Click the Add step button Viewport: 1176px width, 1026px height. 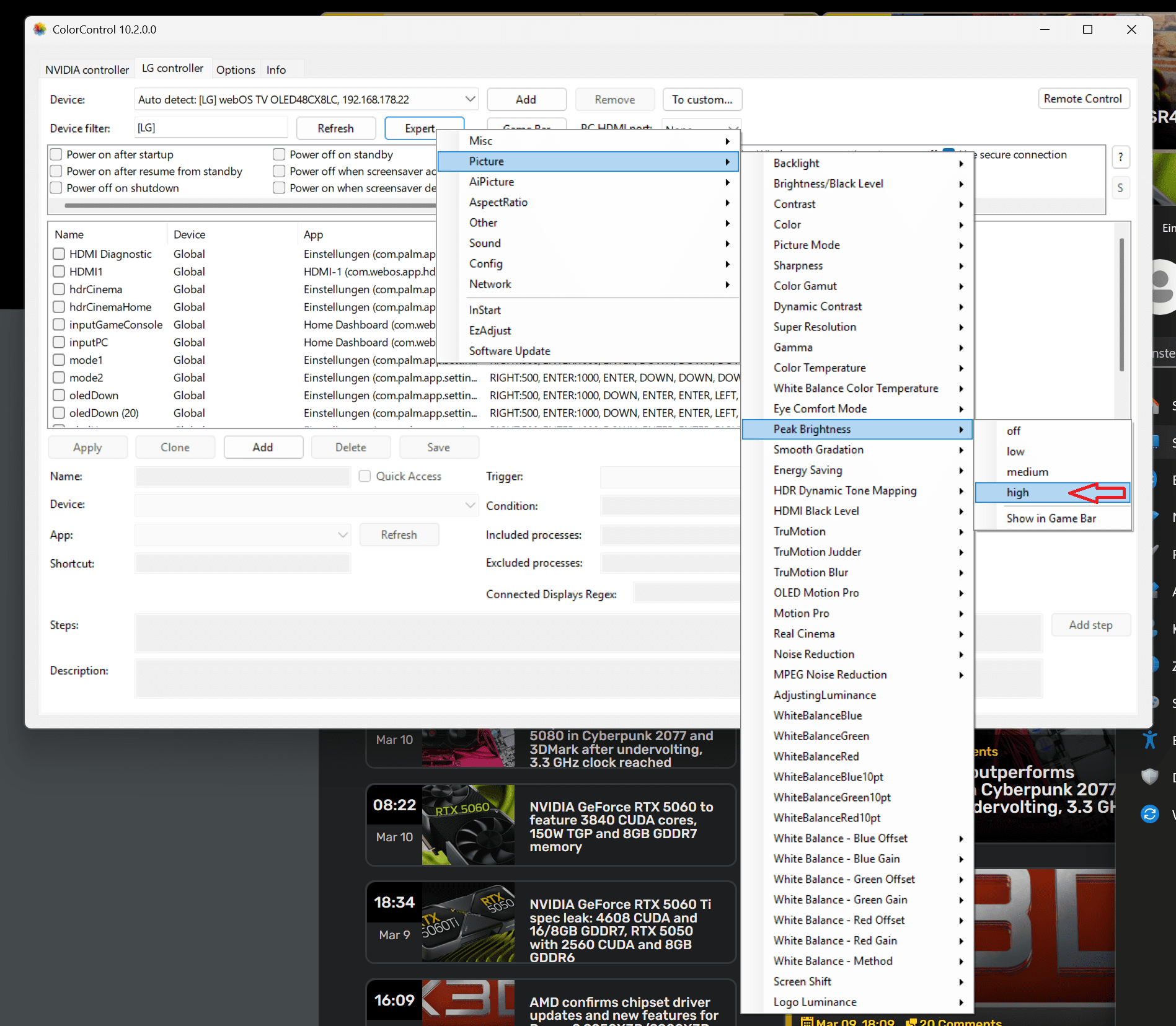point(1090,625)
